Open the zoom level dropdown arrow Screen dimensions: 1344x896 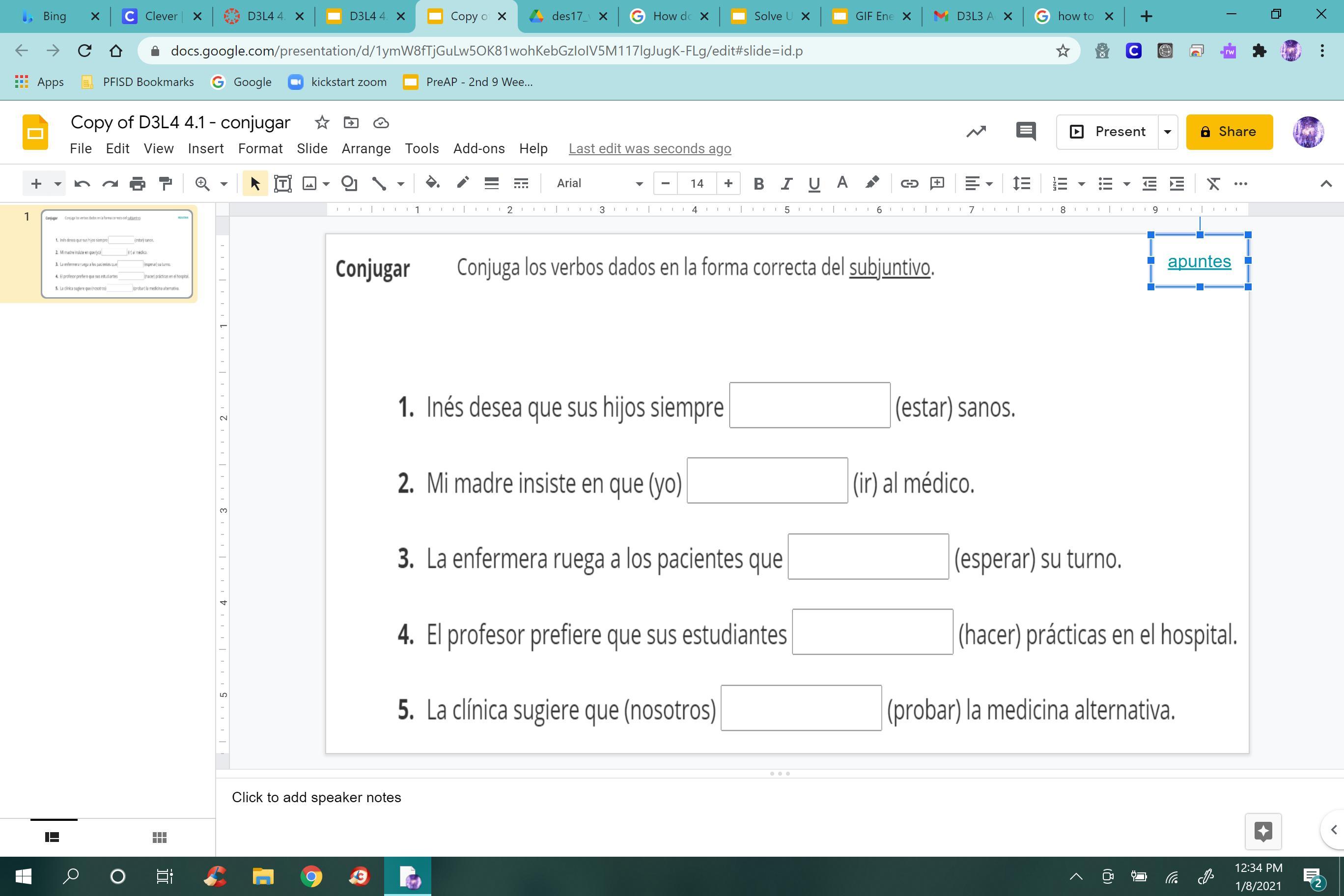[x=224, y=183]
